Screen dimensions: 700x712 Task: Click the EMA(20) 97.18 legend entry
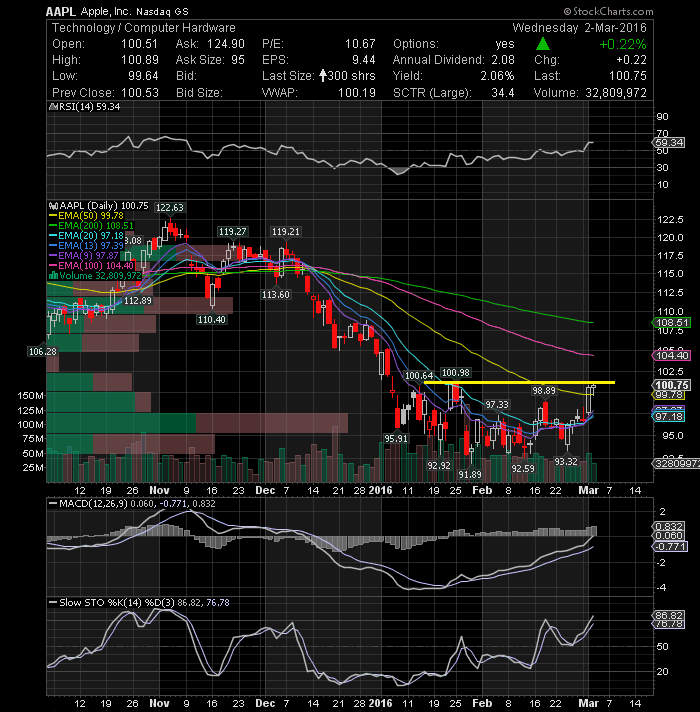(x=86, y=236)
